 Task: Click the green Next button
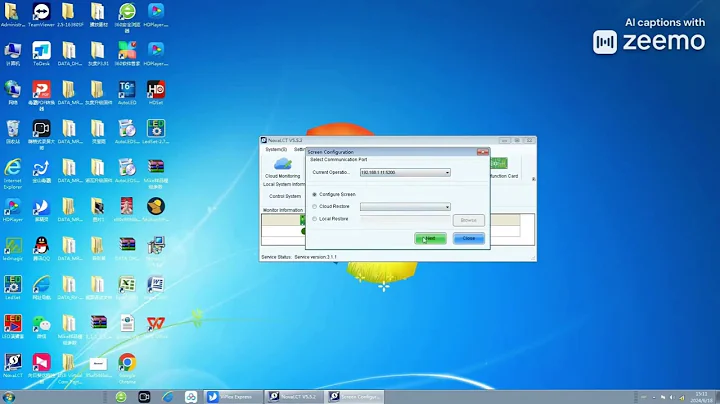point(430,238)
